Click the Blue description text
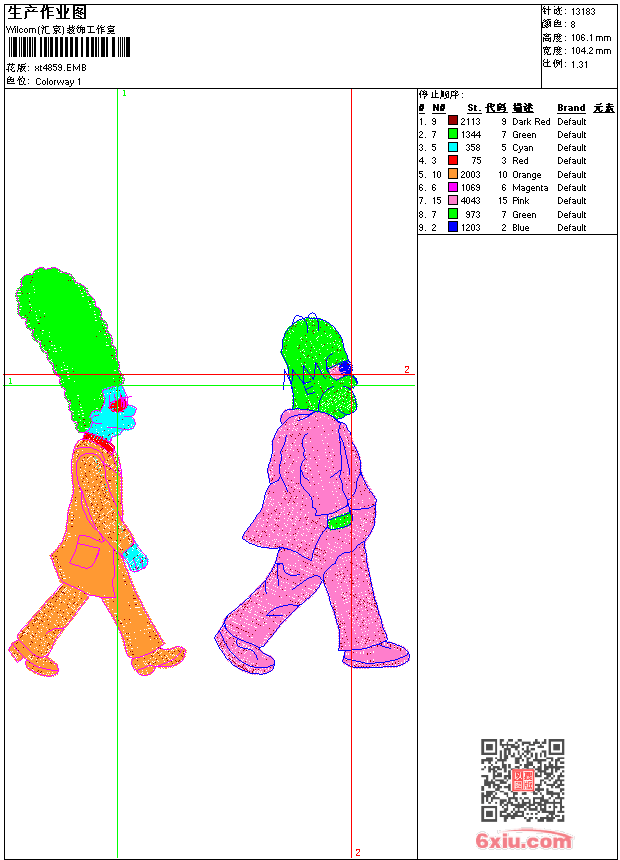This screenshot has height=860, width=620. tap(521, 228)
